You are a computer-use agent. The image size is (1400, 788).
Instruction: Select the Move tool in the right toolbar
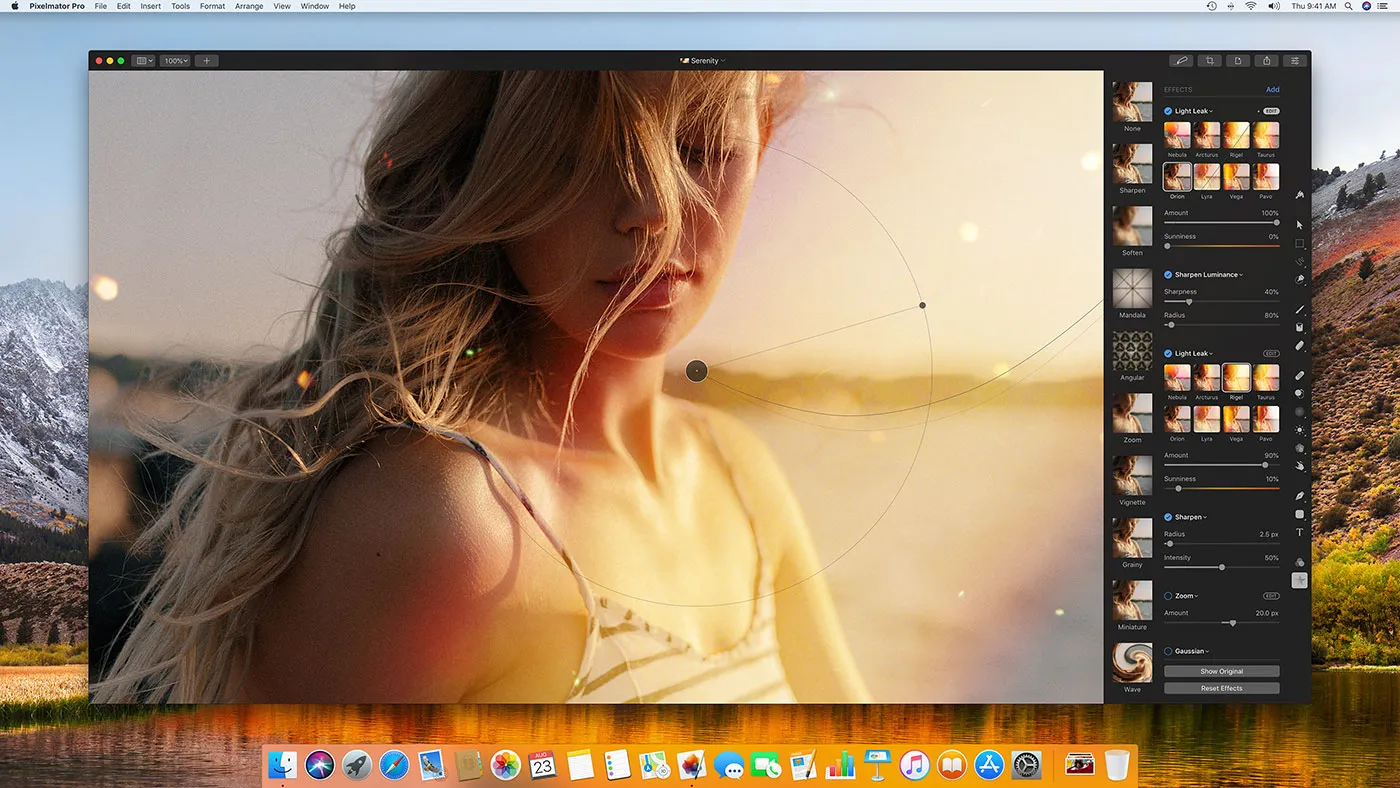[1299, 224]
